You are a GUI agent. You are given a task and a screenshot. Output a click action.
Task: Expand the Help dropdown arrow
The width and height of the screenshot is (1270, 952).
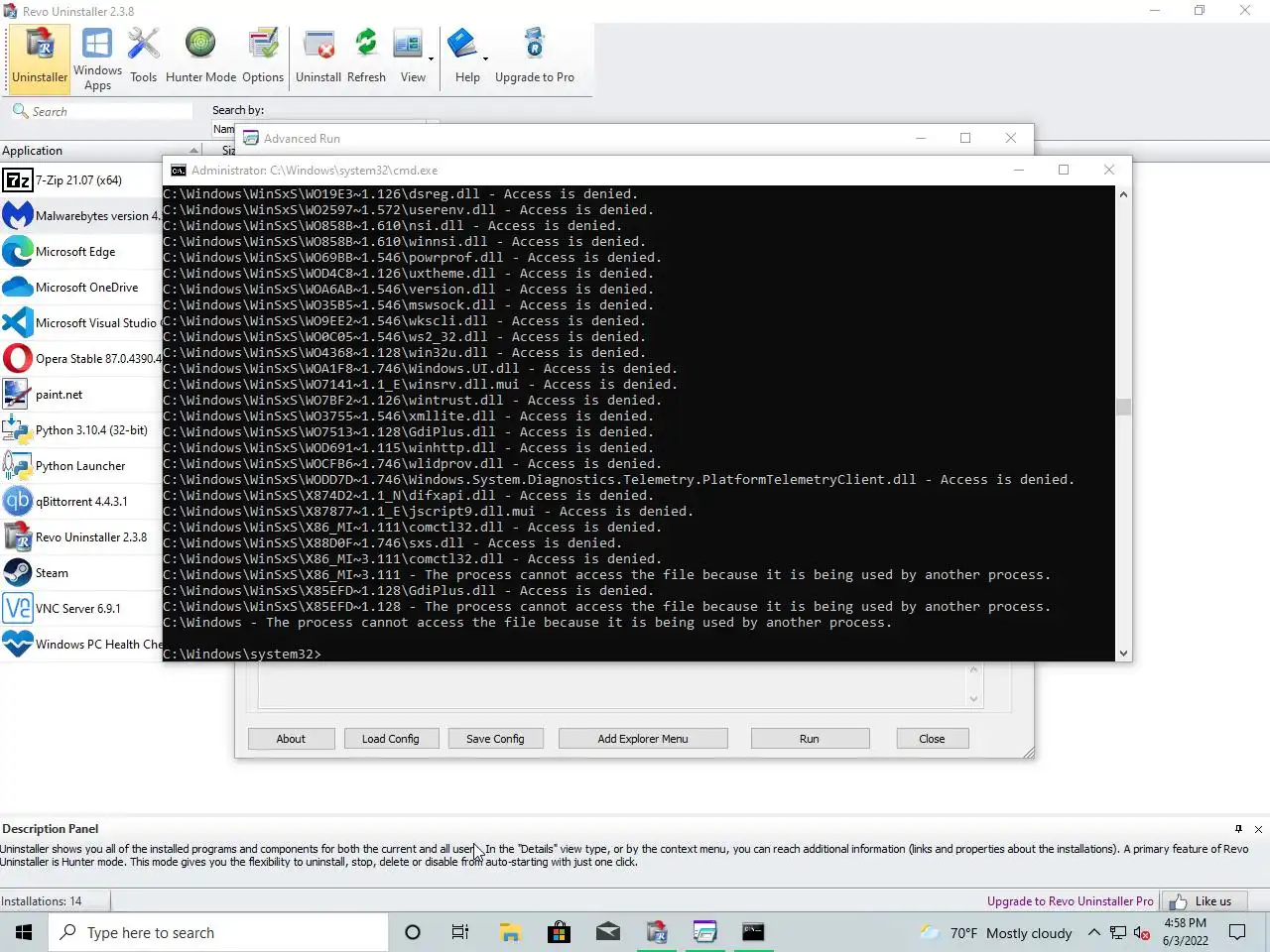(486, 59)
